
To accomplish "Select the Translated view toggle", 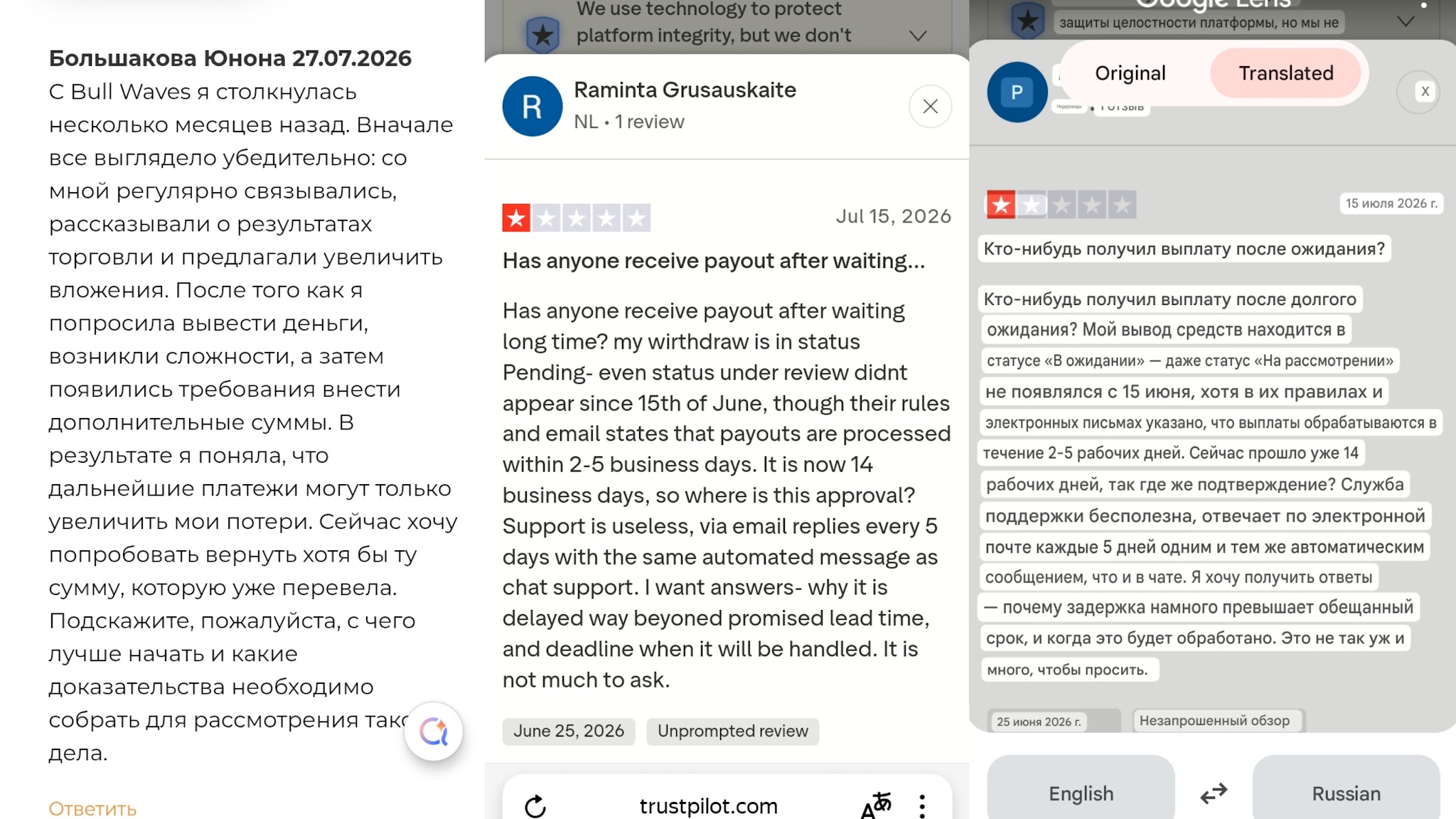I will (1285, 73).
